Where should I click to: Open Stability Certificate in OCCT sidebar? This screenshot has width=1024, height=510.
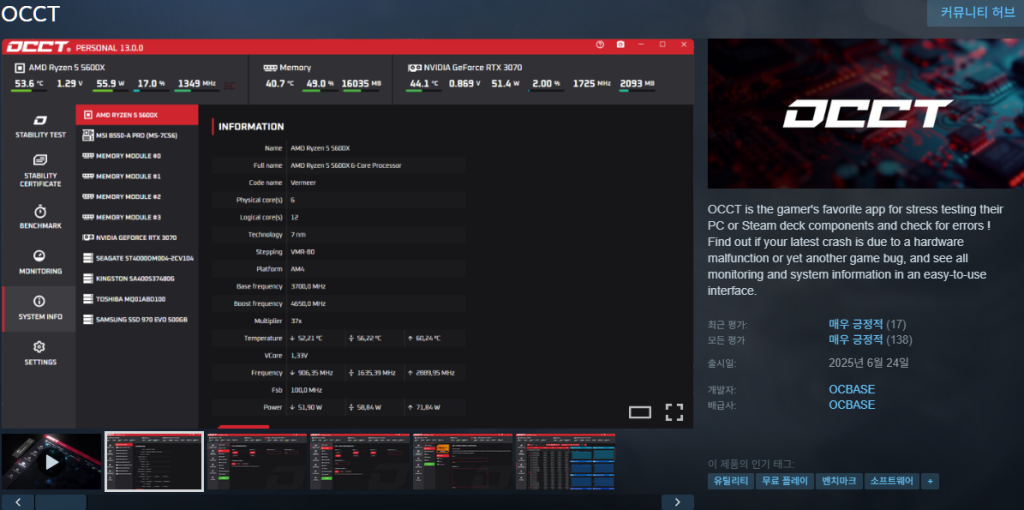40,170
